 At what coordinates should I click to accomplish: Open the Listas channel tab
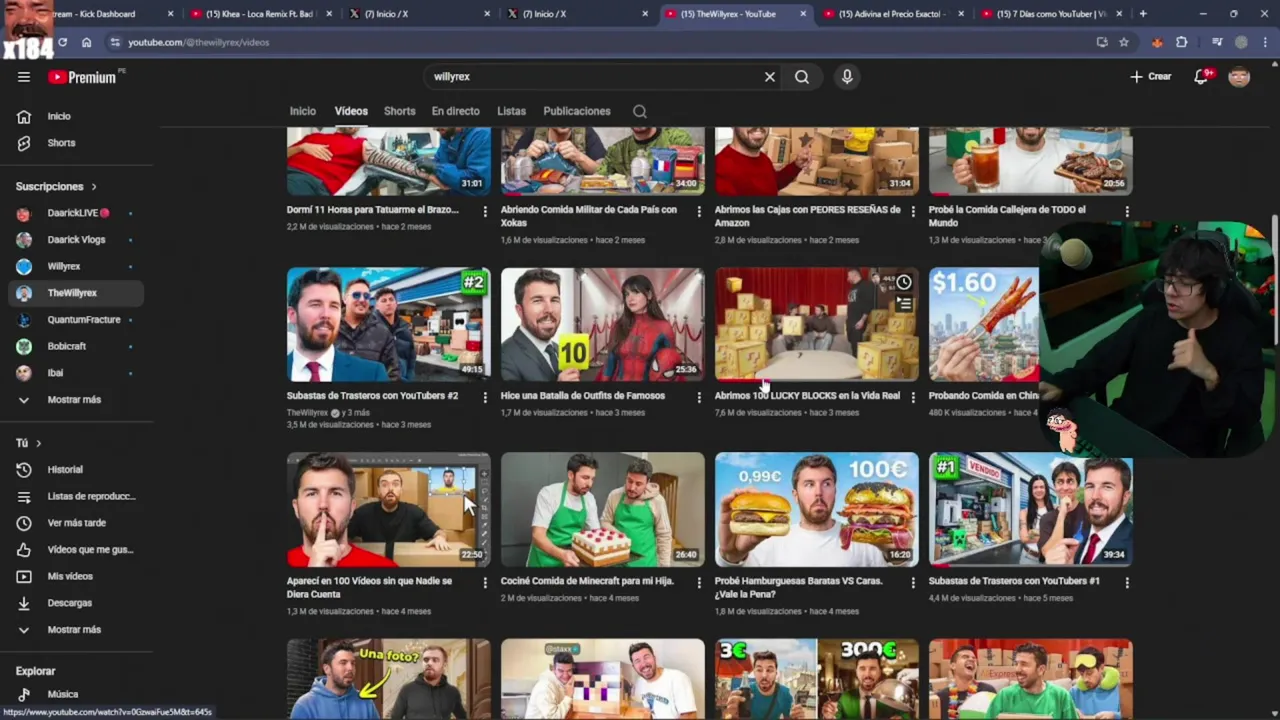tap(512, 111)
